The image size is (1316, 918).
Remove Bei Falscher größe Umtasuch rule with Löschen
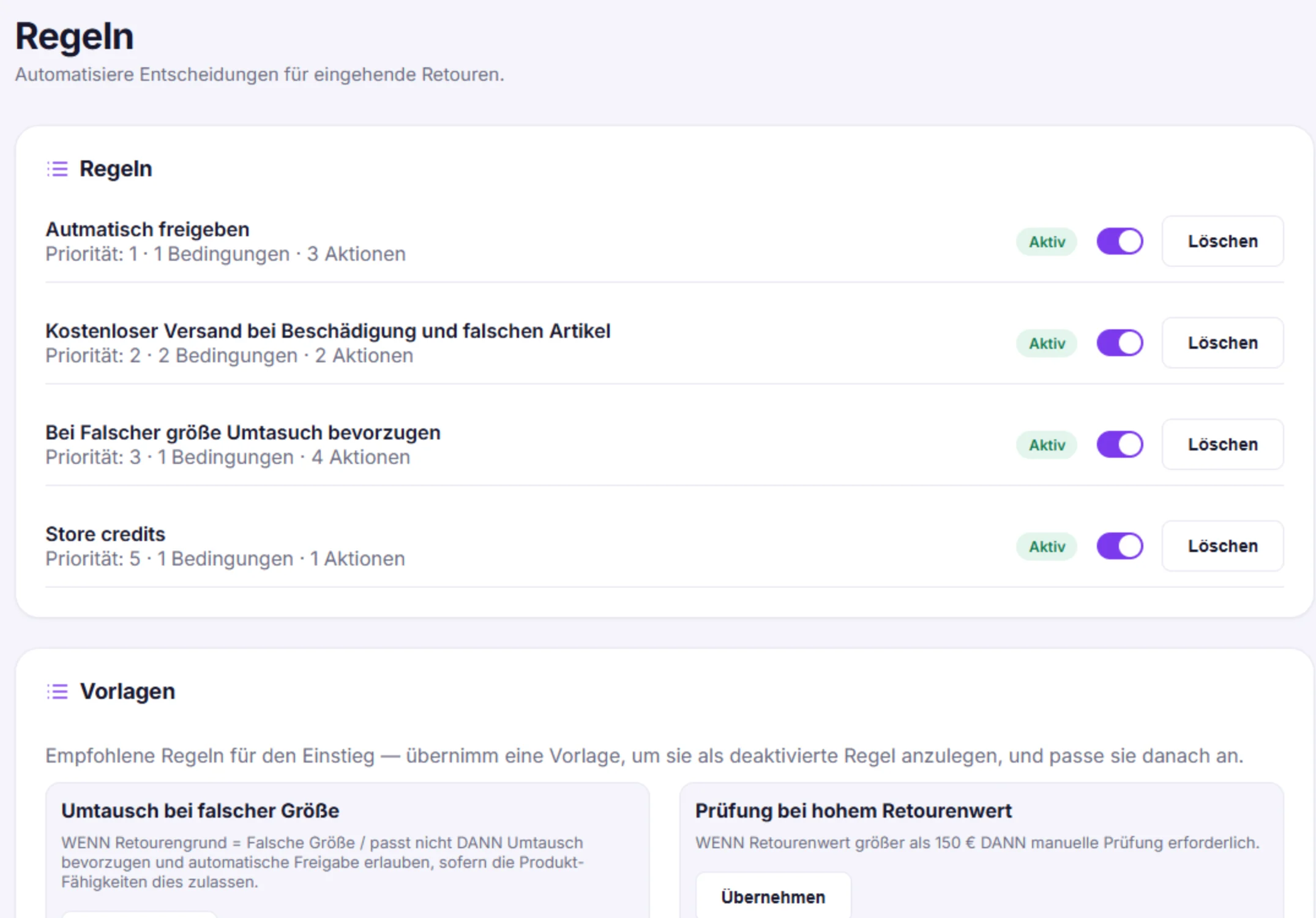[x=1222, y=444]
